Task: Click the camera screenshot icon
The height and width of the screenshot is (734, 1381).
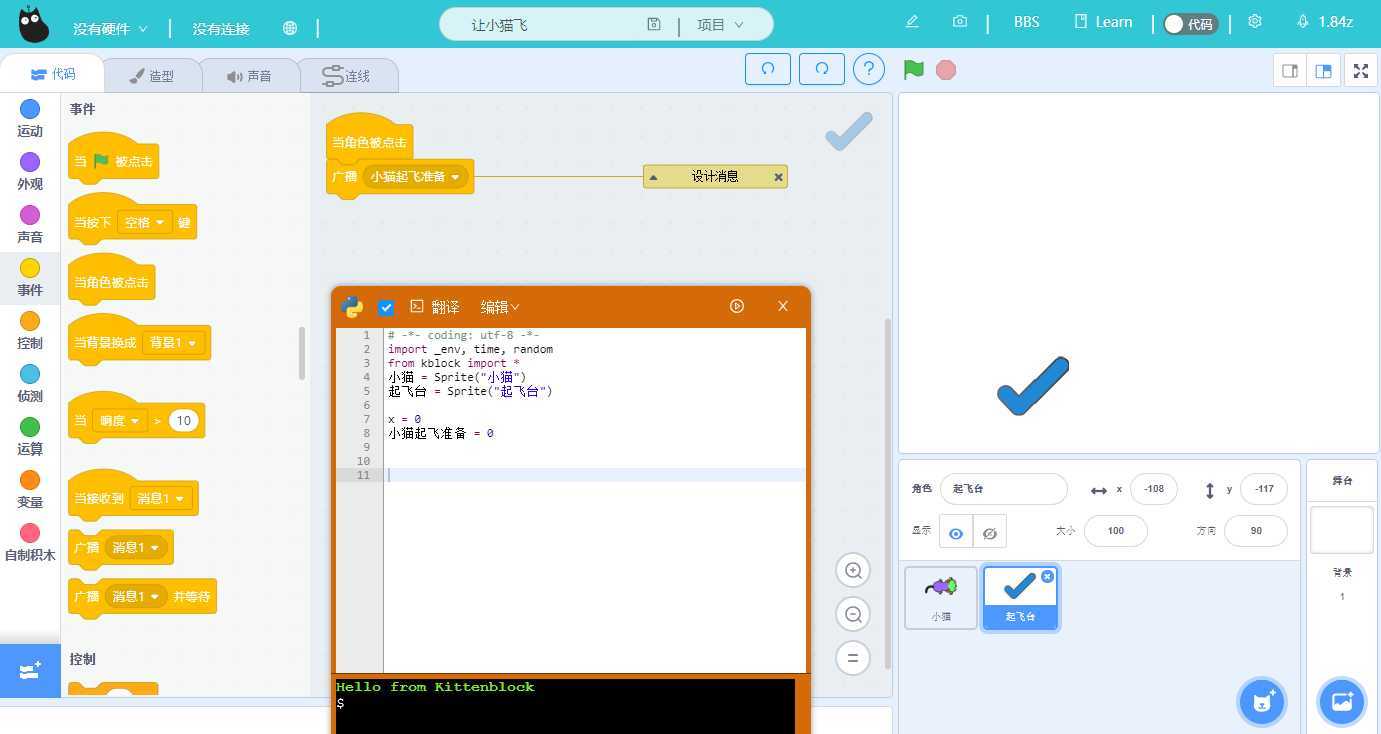Action: click(x=960, y=21)
